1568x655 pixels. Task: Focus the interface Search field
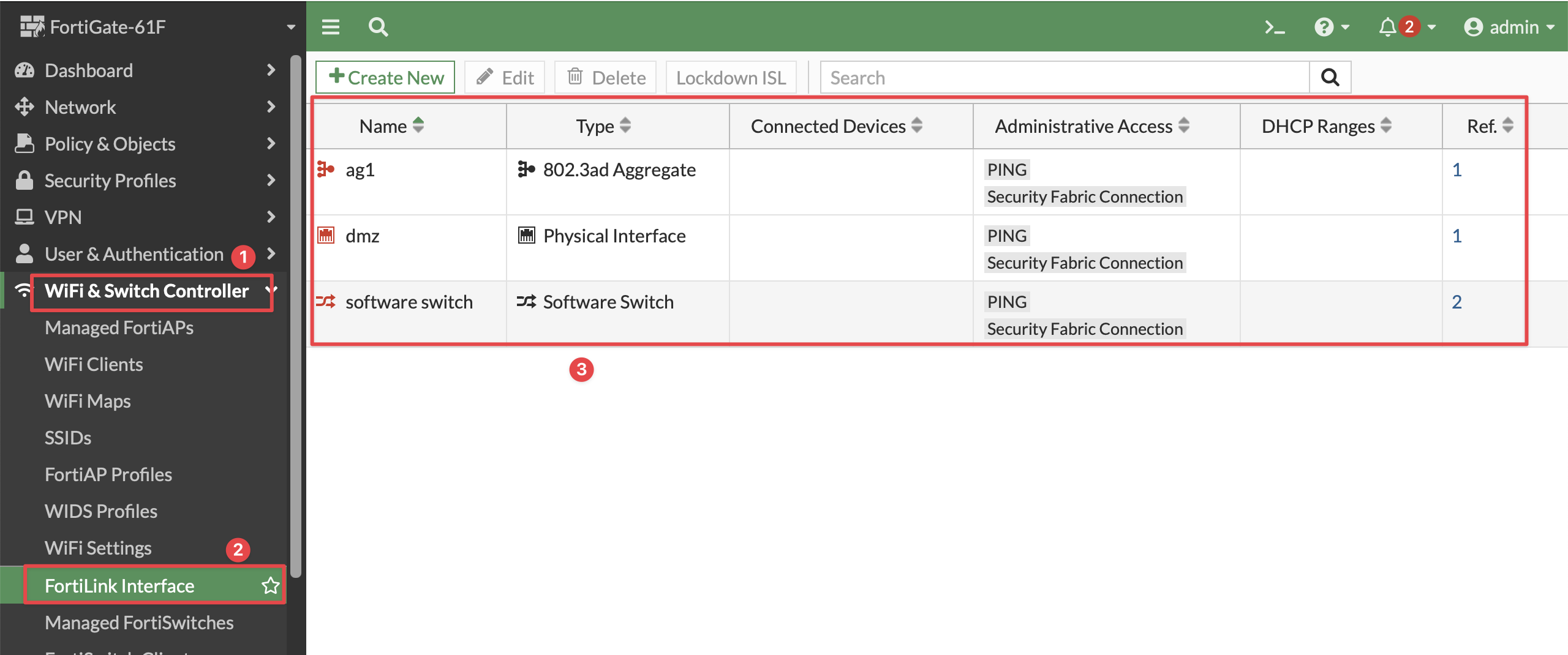pyautogui.click(x=1065, y=78)
